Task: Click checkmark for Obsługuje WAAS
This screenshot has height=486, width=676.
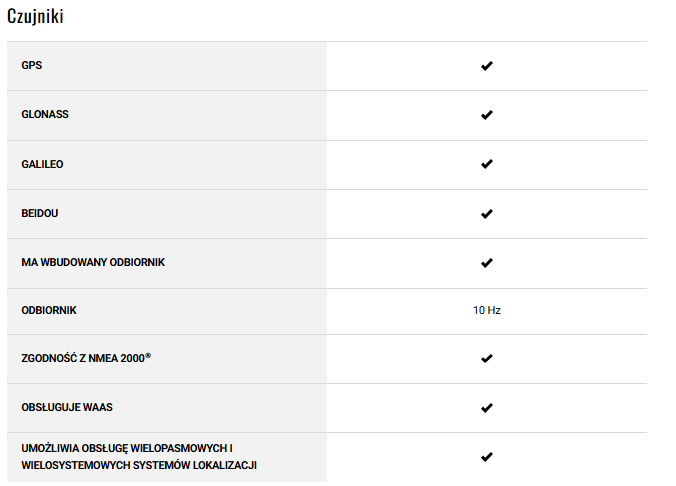Action: 487,408
